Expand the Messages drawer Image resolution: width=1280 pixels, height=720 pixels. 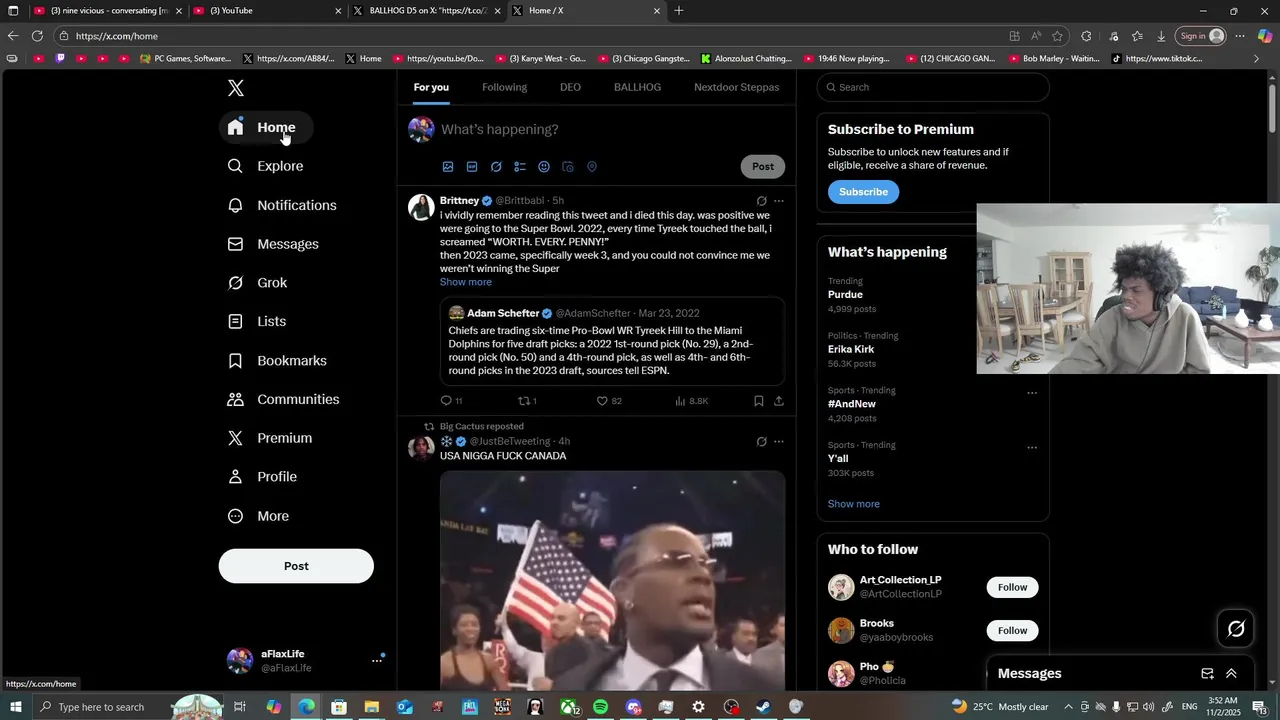click(x=1231, y=674)
